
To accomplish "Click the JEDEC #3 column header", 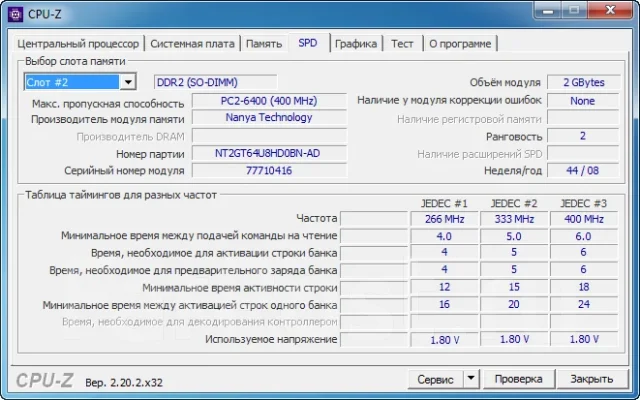I will [x=583, y=203].
